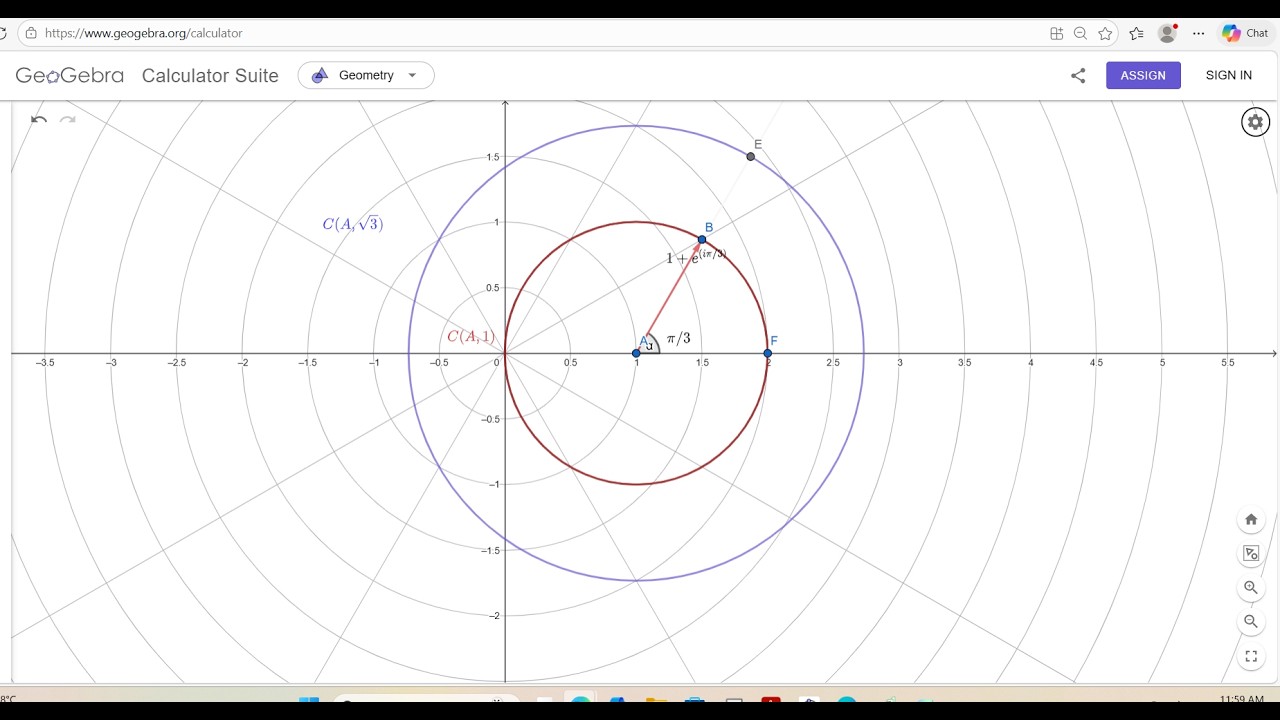Open the browser favorites list
Image resolution: width=1280 pixels, height=720 pixels.
1136,33
